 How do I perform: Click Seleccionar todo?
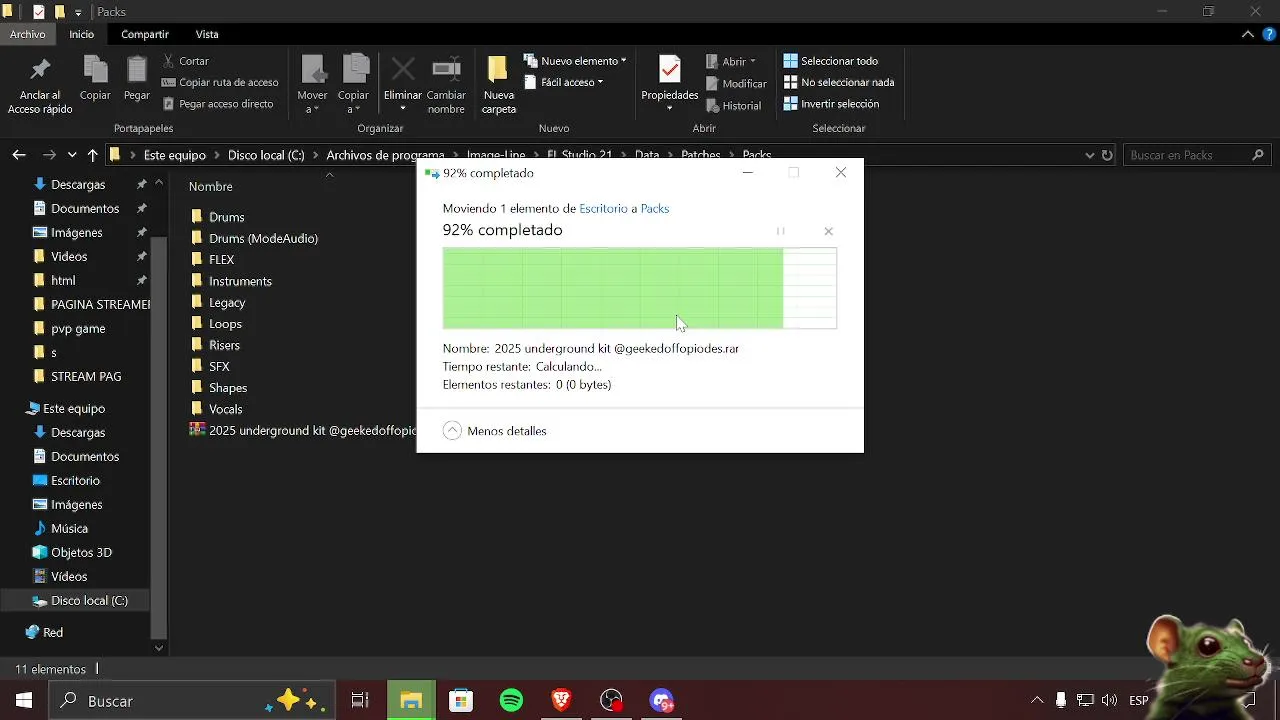coord(831,61)
